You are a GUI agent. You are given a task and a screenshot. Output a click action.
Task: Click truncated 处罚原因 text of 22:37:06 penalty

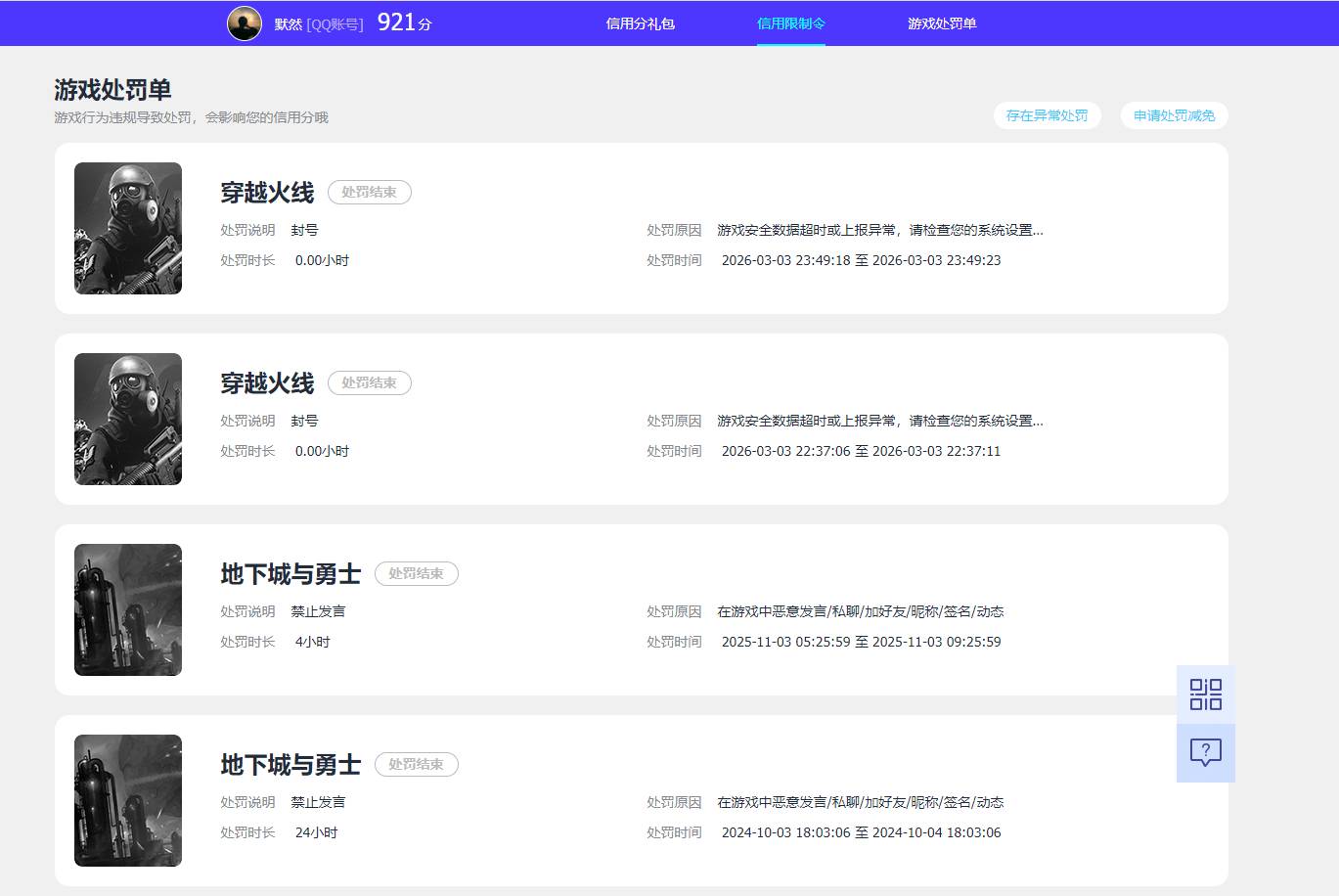[x=879, y=421]
